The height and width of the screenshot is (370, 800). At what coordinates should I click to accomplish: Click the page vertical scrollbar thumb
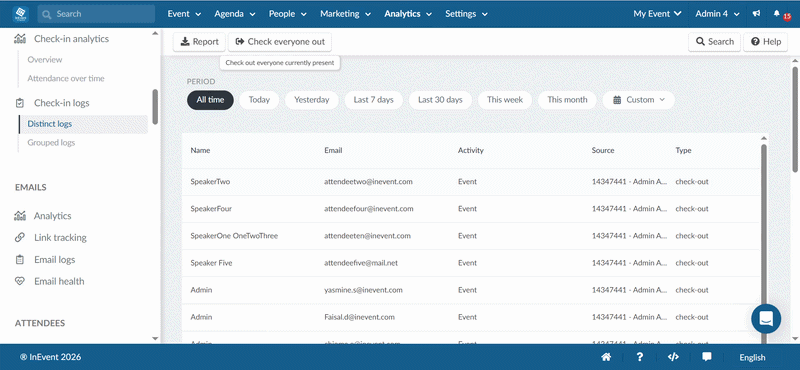795,119
